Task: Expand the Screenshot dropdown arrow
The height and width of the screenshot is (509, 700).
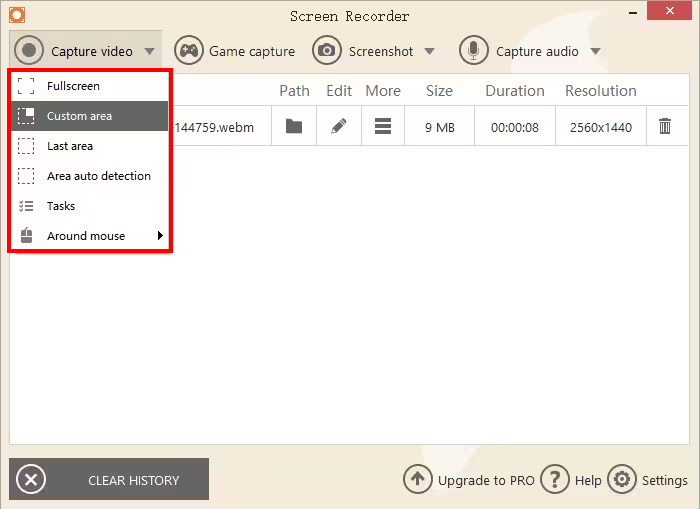Action: (x=429, y=51)
